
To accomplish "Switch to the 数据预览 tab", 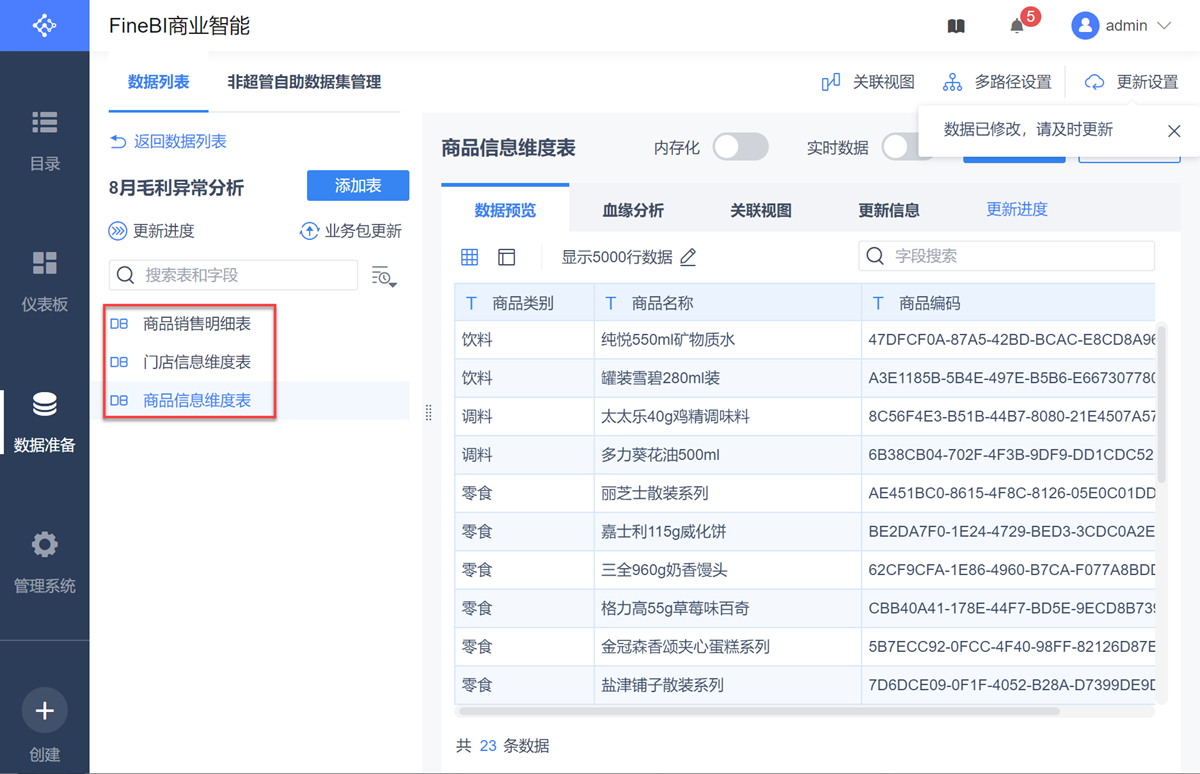I will (x=505, y=210).
